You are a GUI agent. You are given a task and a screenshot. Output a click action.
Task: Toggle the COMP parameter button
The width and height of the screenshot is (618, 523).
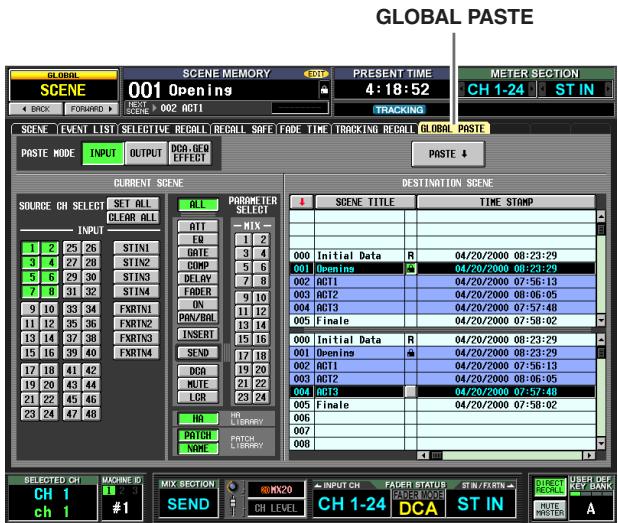[x=198, y=265]
